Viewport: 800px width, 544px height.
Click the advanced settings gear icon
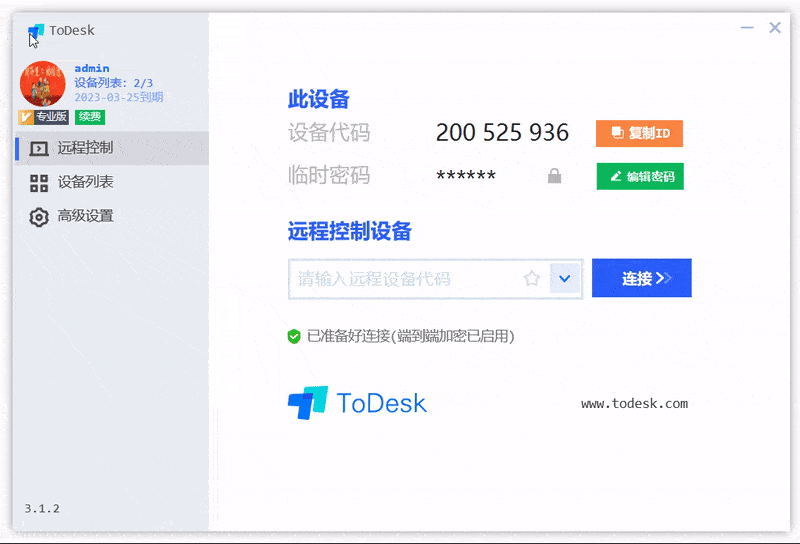tap(39, 217)
